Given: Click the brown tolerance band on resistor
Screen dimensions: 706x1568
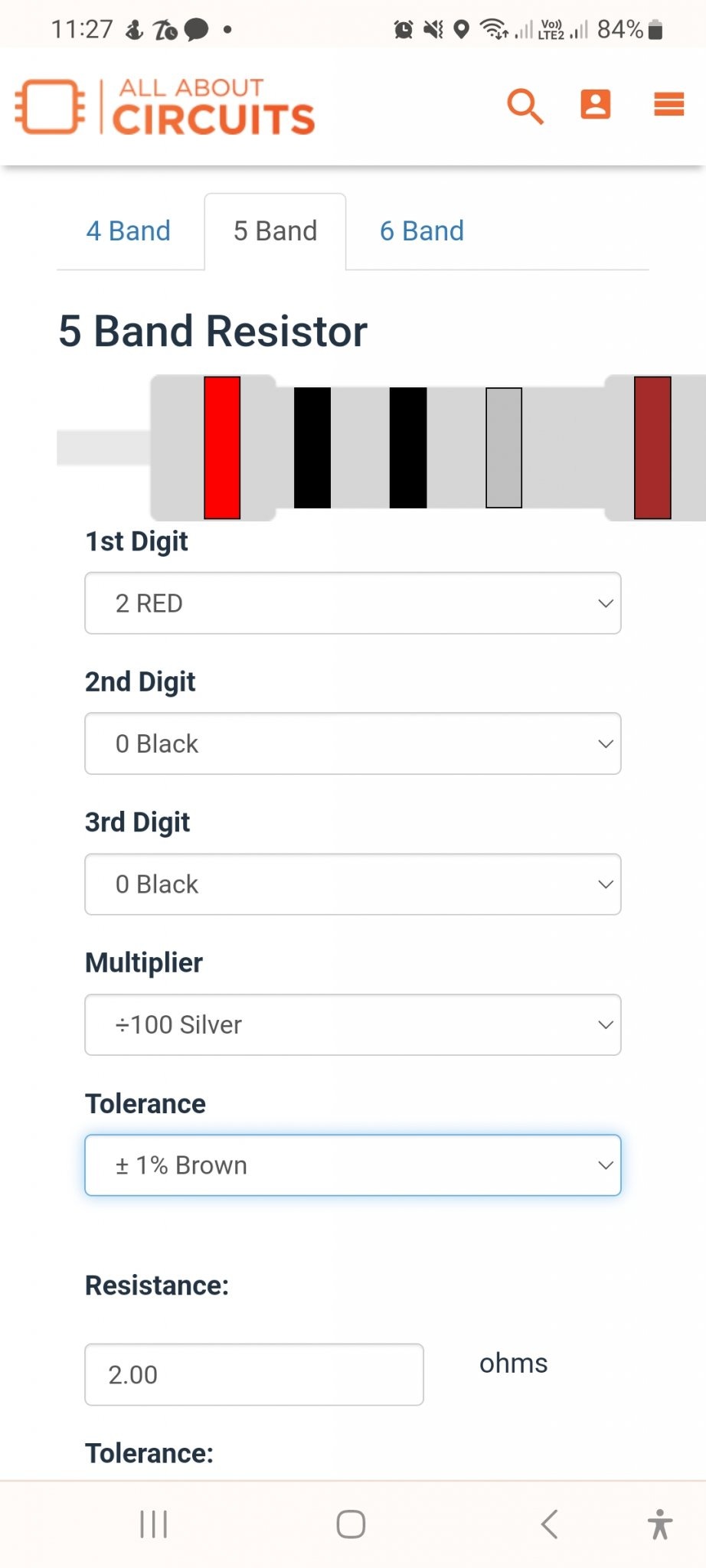Looking at the screenshot, I should 653,448.
